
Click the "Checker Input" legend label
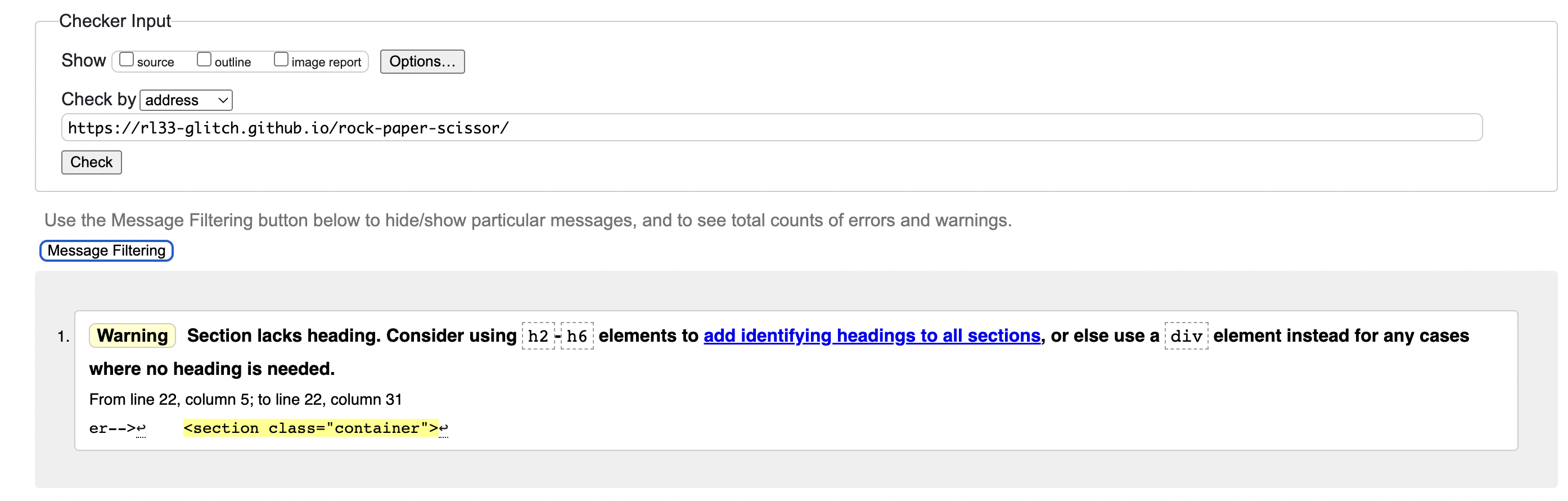coord(115,20)
